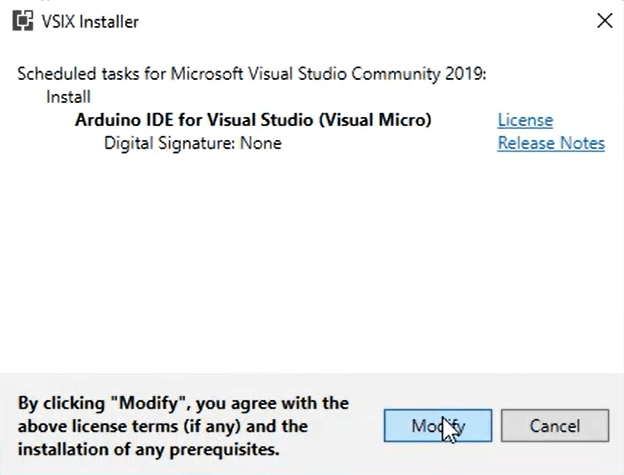Confirm installation with the Modify button
This screenshot has width=624, height=475.
point(438,426)
